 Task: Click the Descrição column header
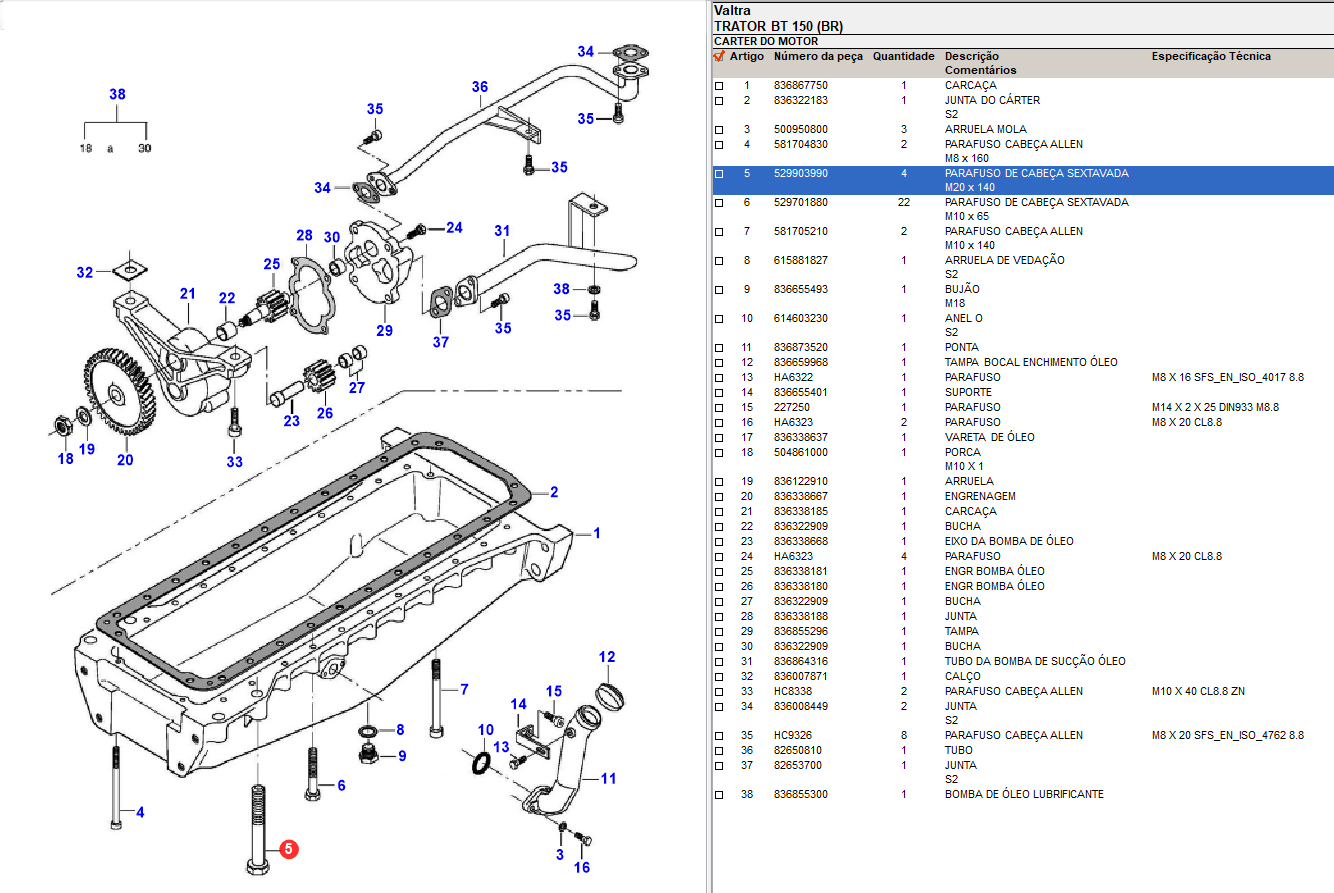(971, 57)
